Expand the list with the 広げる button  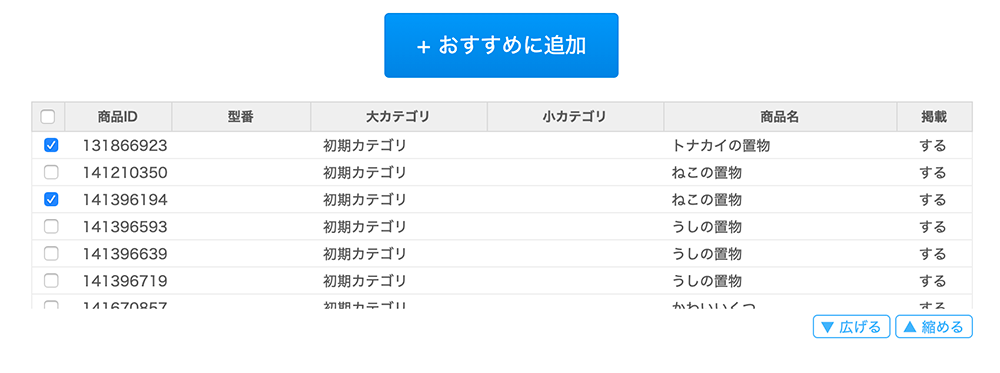(851, 327)
